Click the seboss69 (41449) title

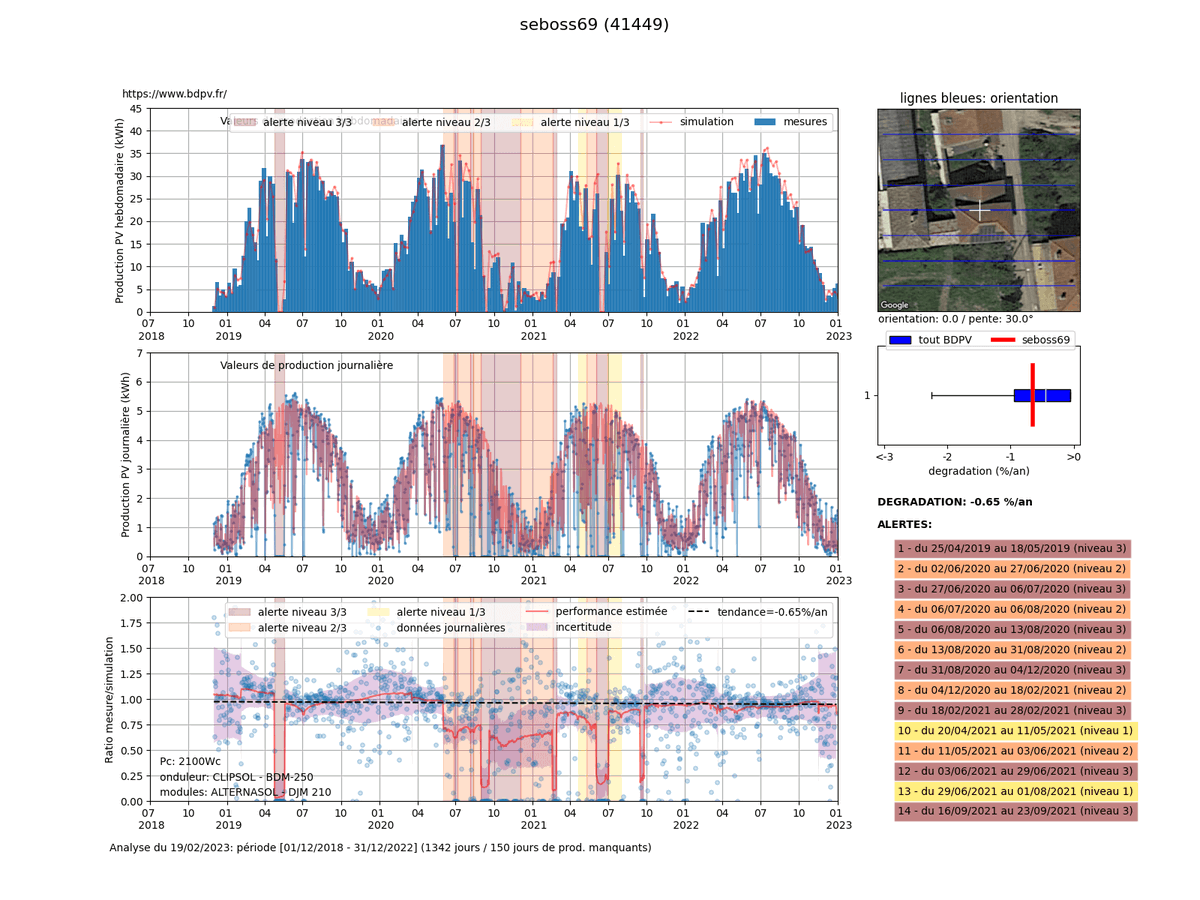click(594, 24)
